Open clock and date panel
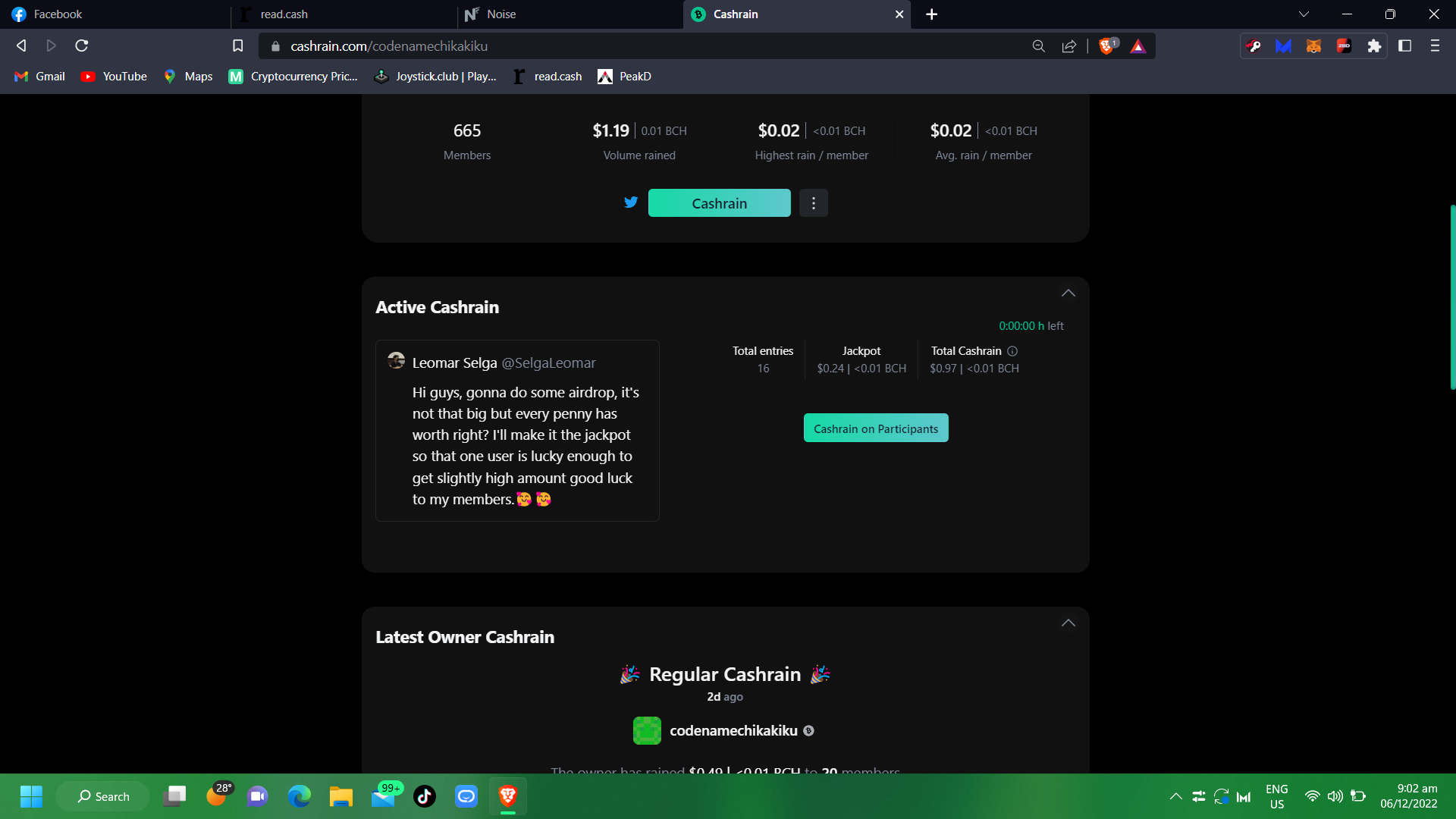Viewport: 1456px width, 819px height. (1409, 797)
